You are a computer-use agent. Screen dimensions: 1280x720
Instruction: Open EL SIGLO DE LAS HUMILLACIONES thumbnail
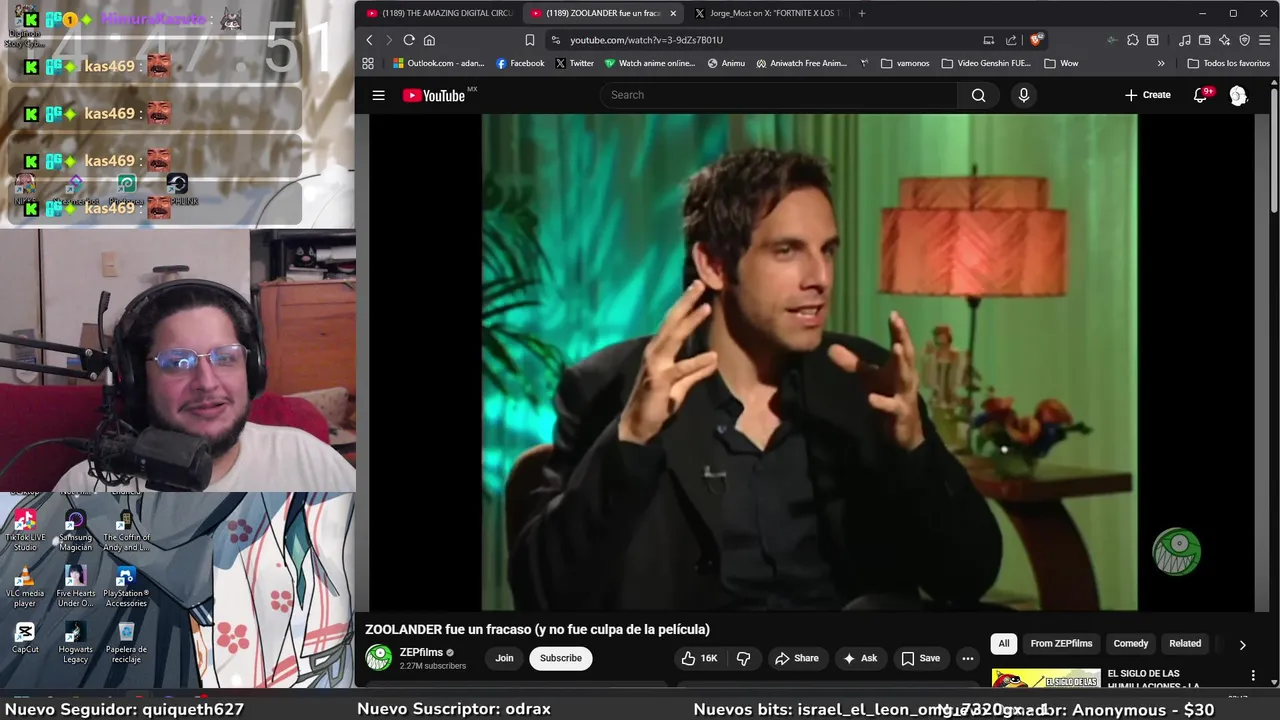1046,679
